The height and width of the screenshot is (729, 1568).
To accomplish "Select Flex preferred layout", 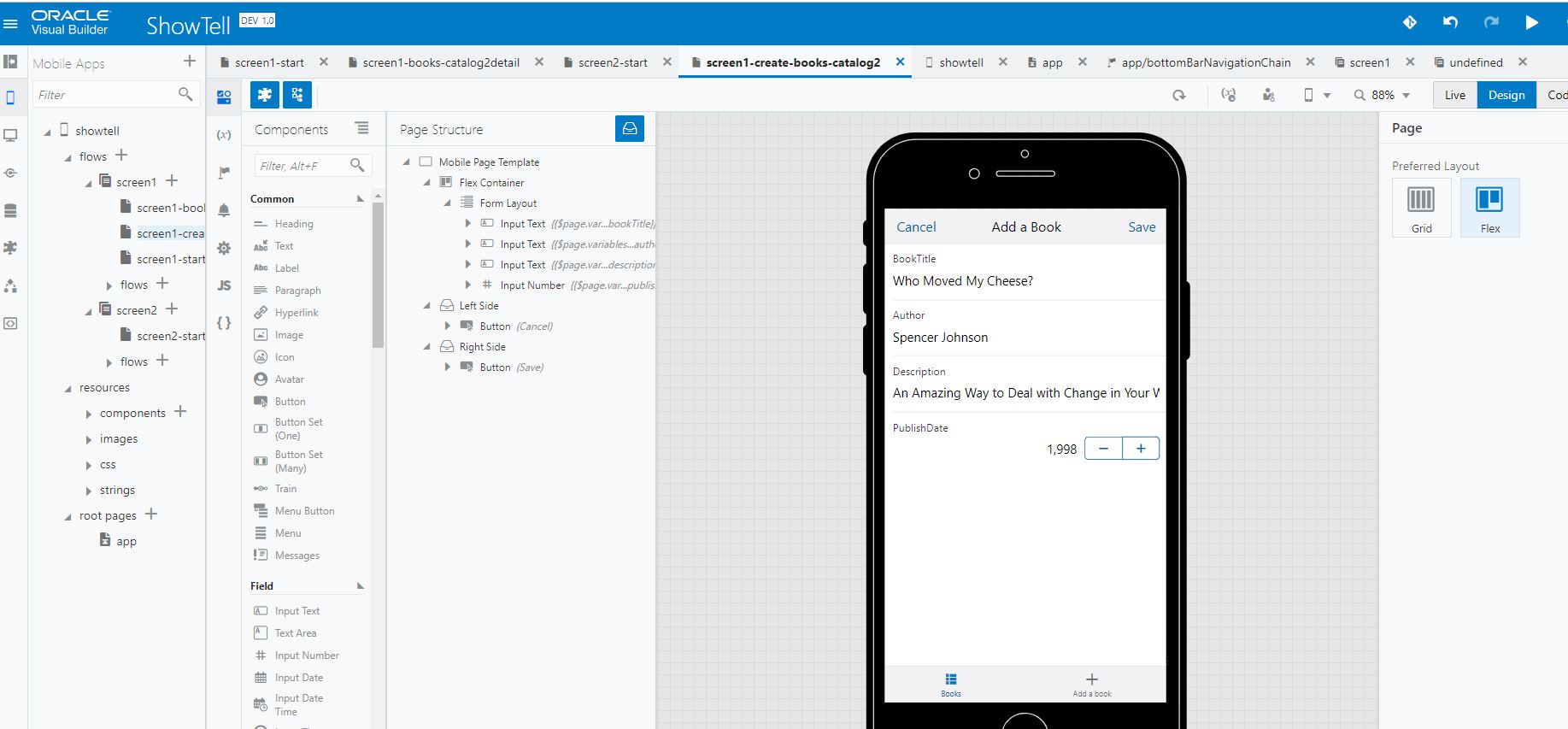I will tap(1490, 208).
